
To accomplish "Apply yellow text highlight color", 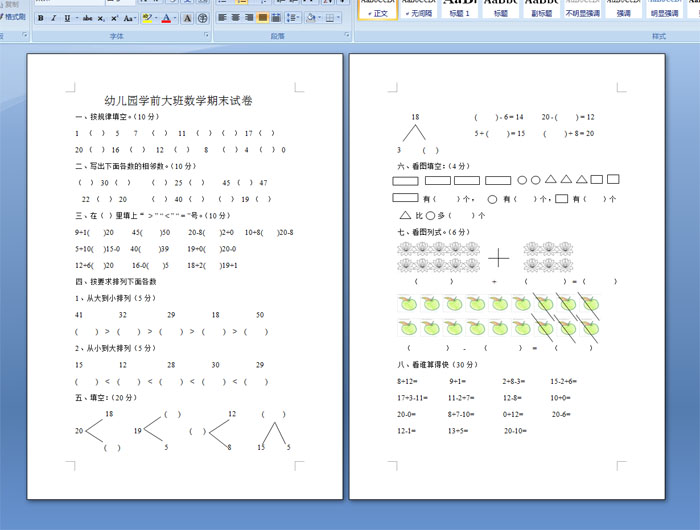I will [x=147, y=18].
